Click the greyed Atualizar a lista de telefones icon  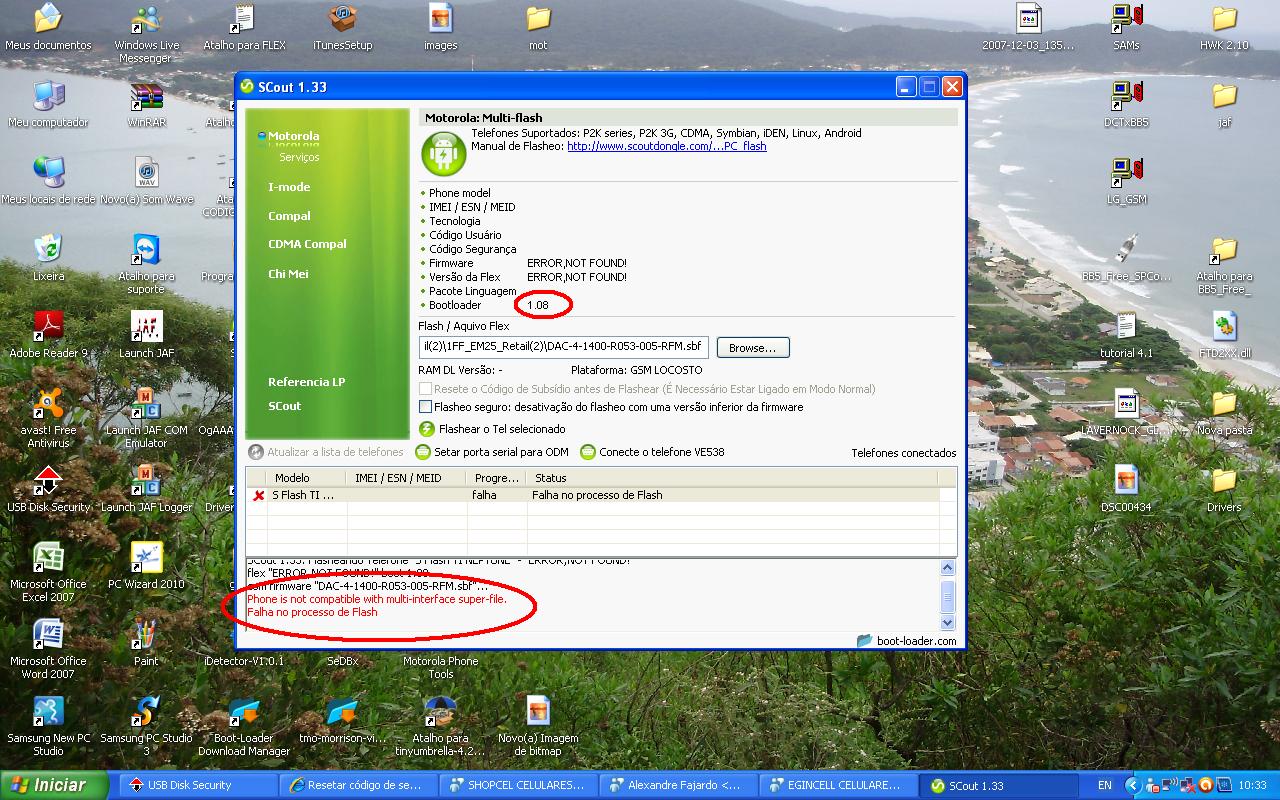point(256,452)
